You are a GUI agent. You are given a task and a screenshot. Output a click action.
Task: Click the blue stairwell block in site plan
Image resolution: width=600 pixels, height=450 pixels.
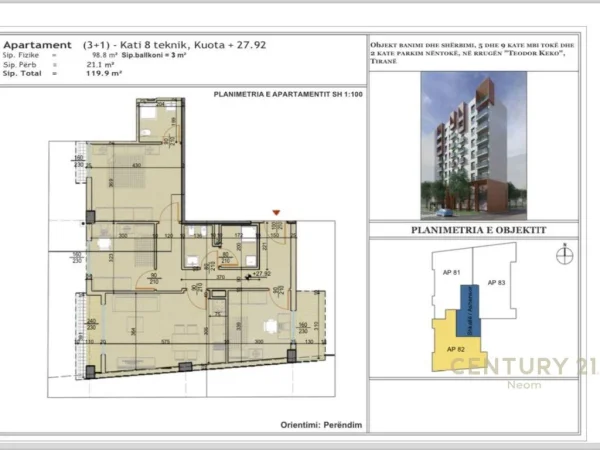point(468,310)
